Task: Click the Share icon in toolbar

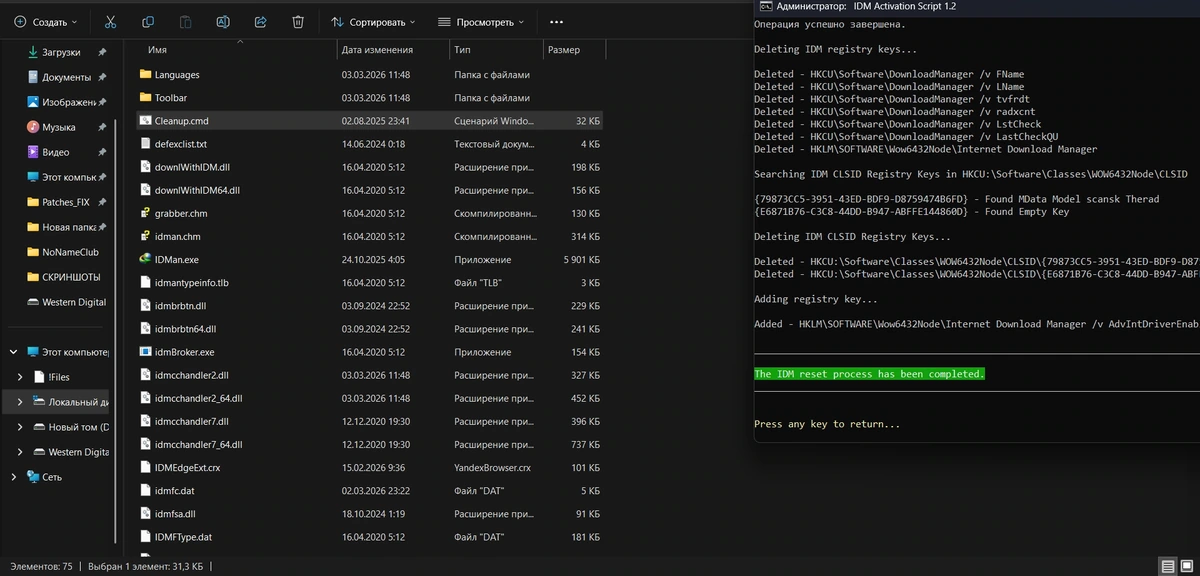Action: click(x=260, y=21)
